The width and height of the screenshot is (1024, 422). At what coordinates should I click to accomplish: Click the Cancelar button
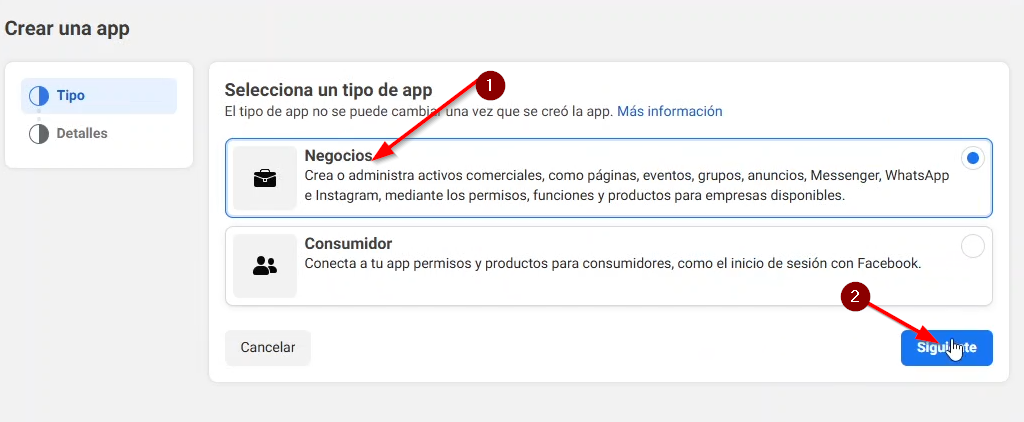[x=268, y=348]
